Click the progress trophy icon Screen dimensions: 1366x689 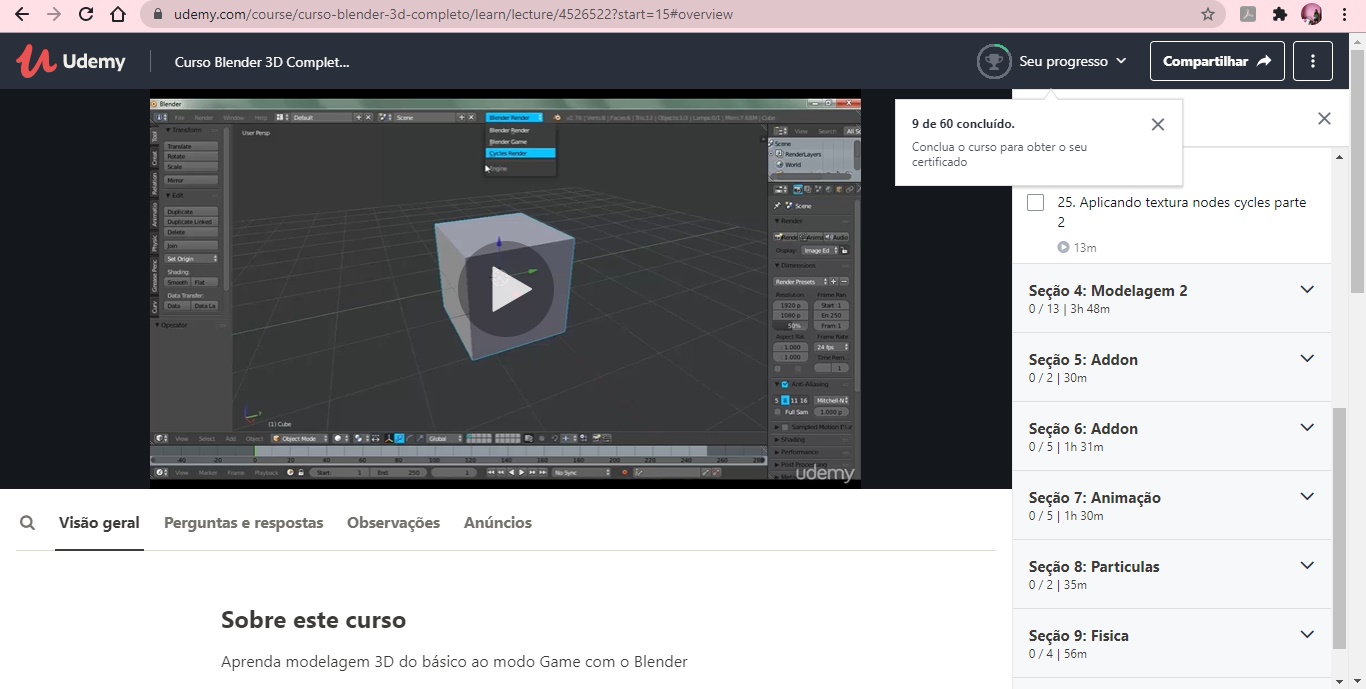pos(993,61)
